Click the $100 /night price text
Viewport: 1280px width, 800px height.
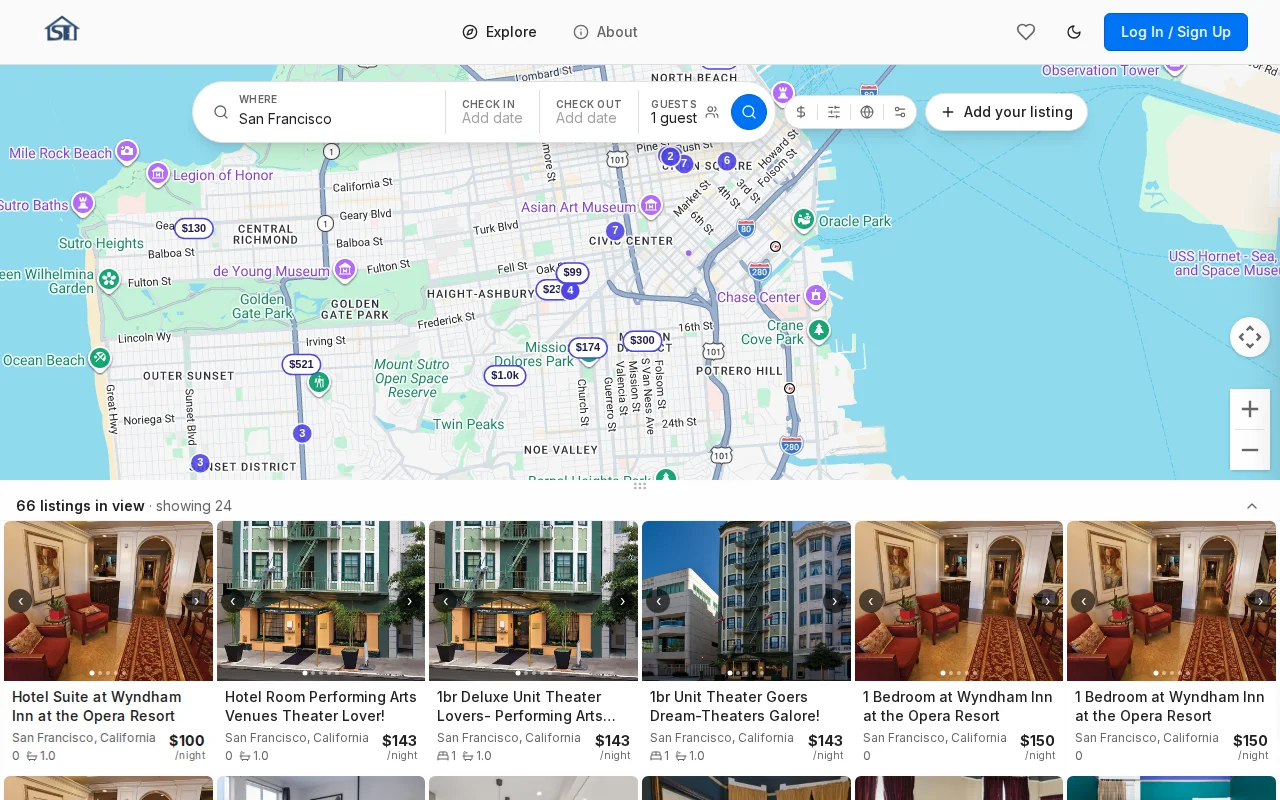(x=187, y=747)
